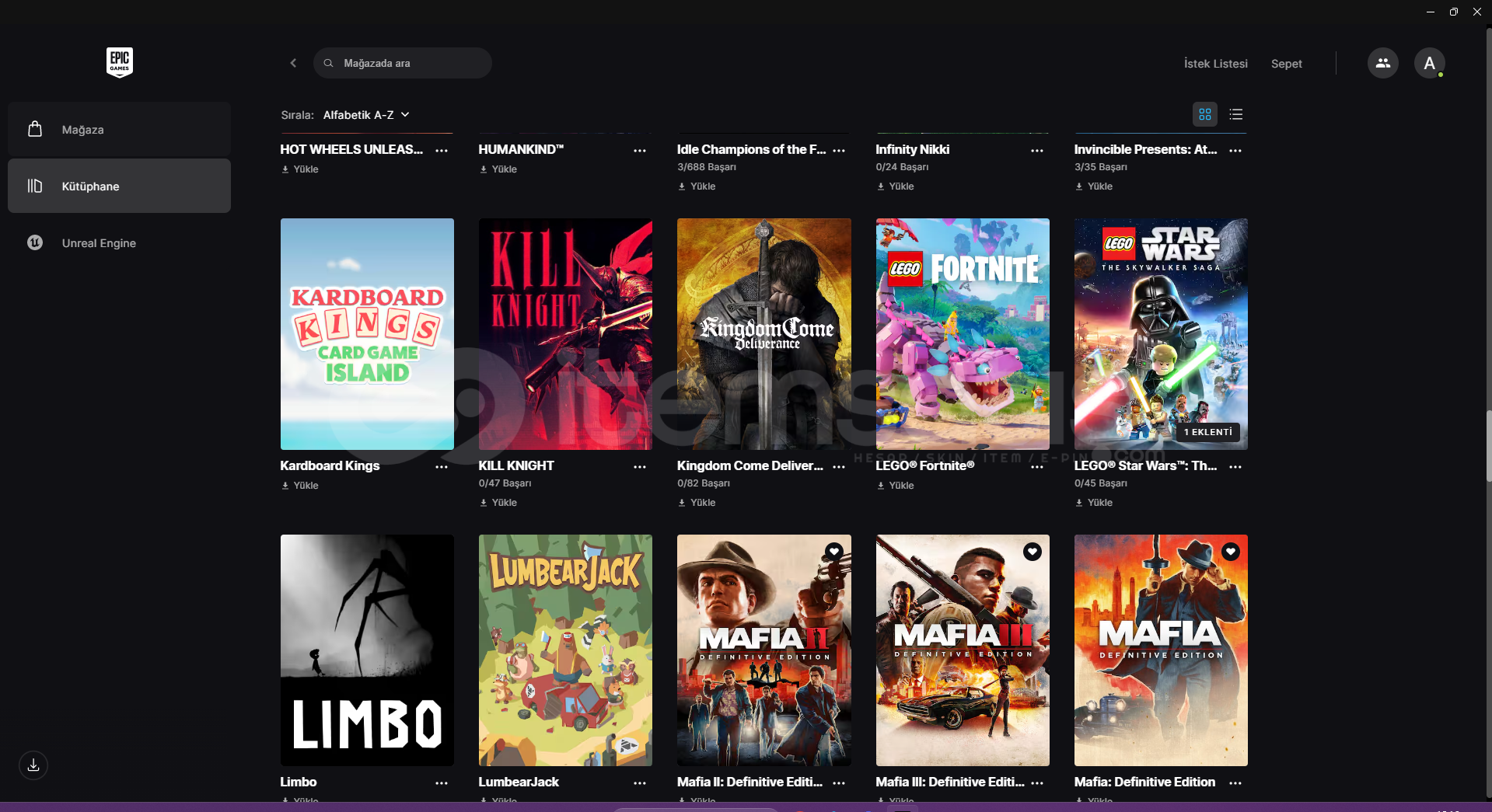
Task: Click Yükle under Invincible Presents
Action: tap(1093, 186)
